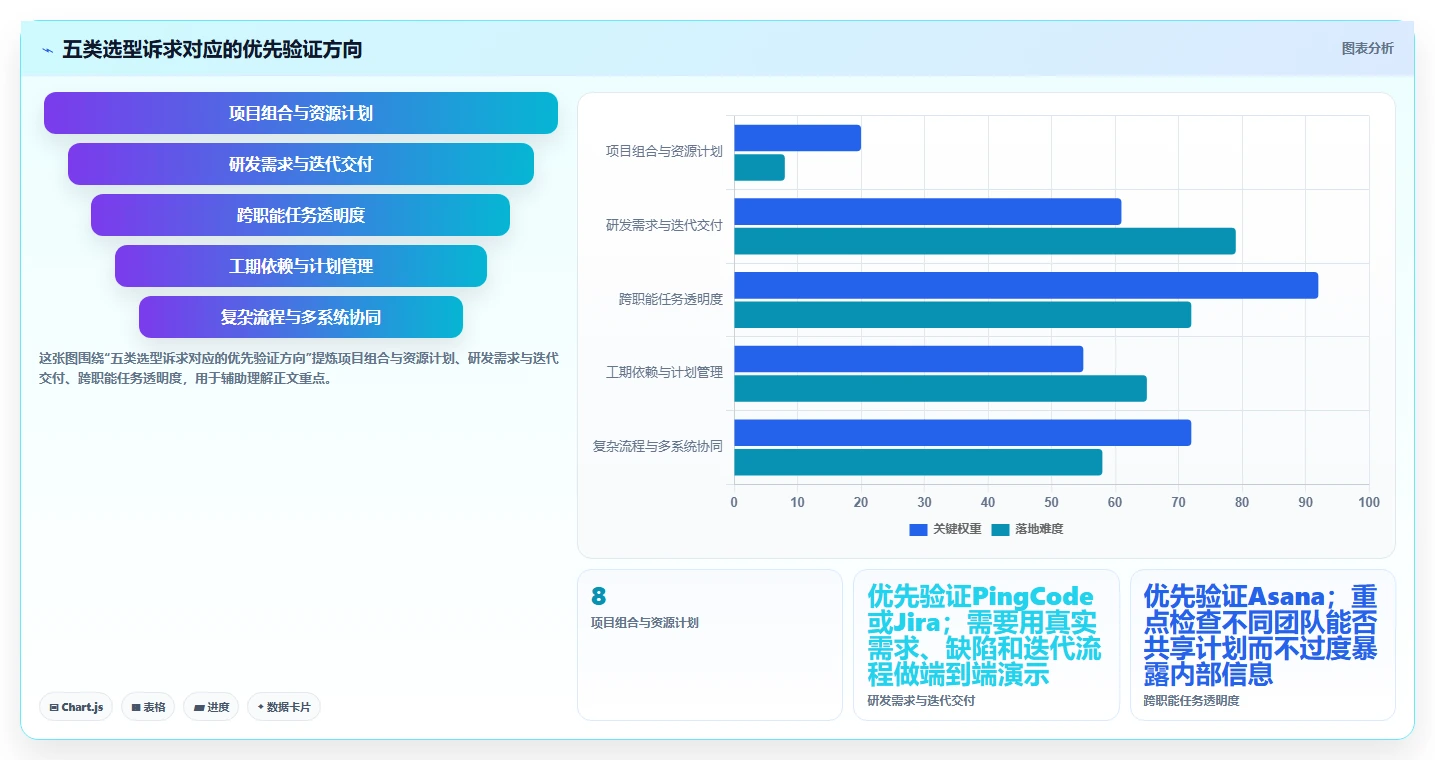The width and height of the screenshot is (1435, 760).
Task: Click the x-axis tick label 100
Action: [1369, 502]
